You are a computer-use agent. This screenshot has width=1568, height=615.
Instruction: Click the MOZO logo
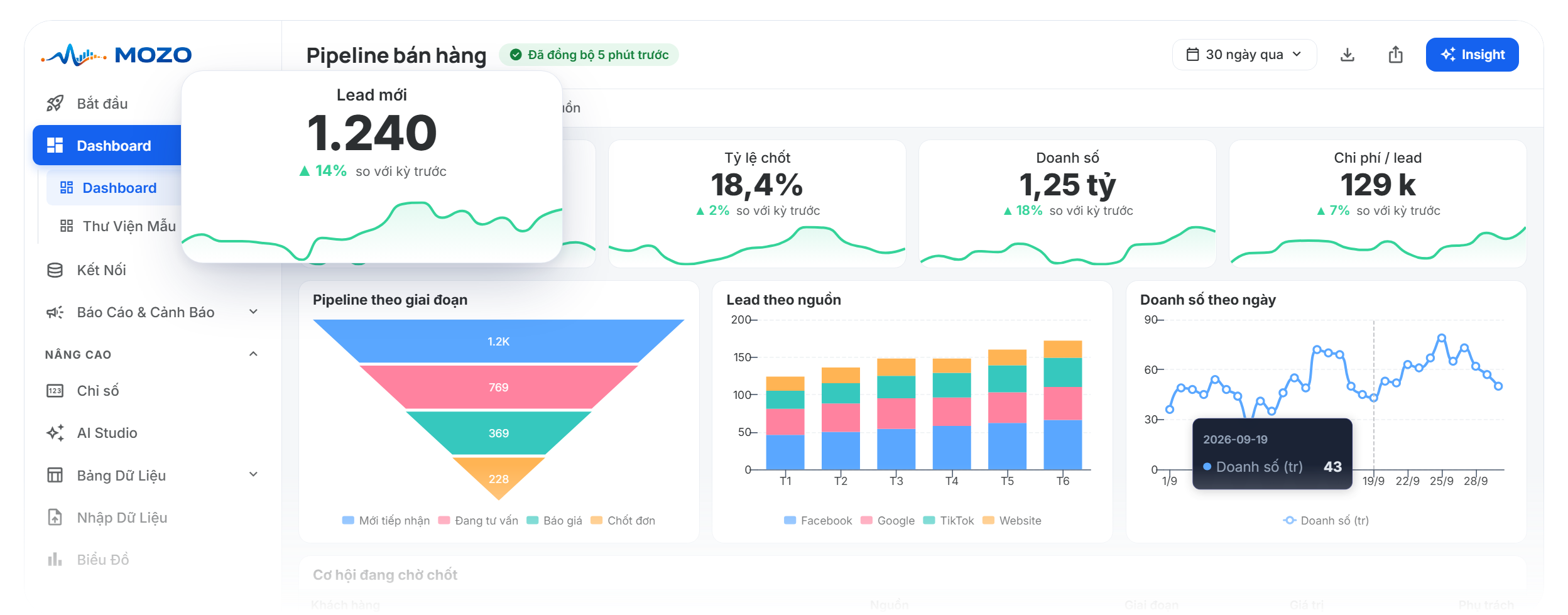[117, 55]
